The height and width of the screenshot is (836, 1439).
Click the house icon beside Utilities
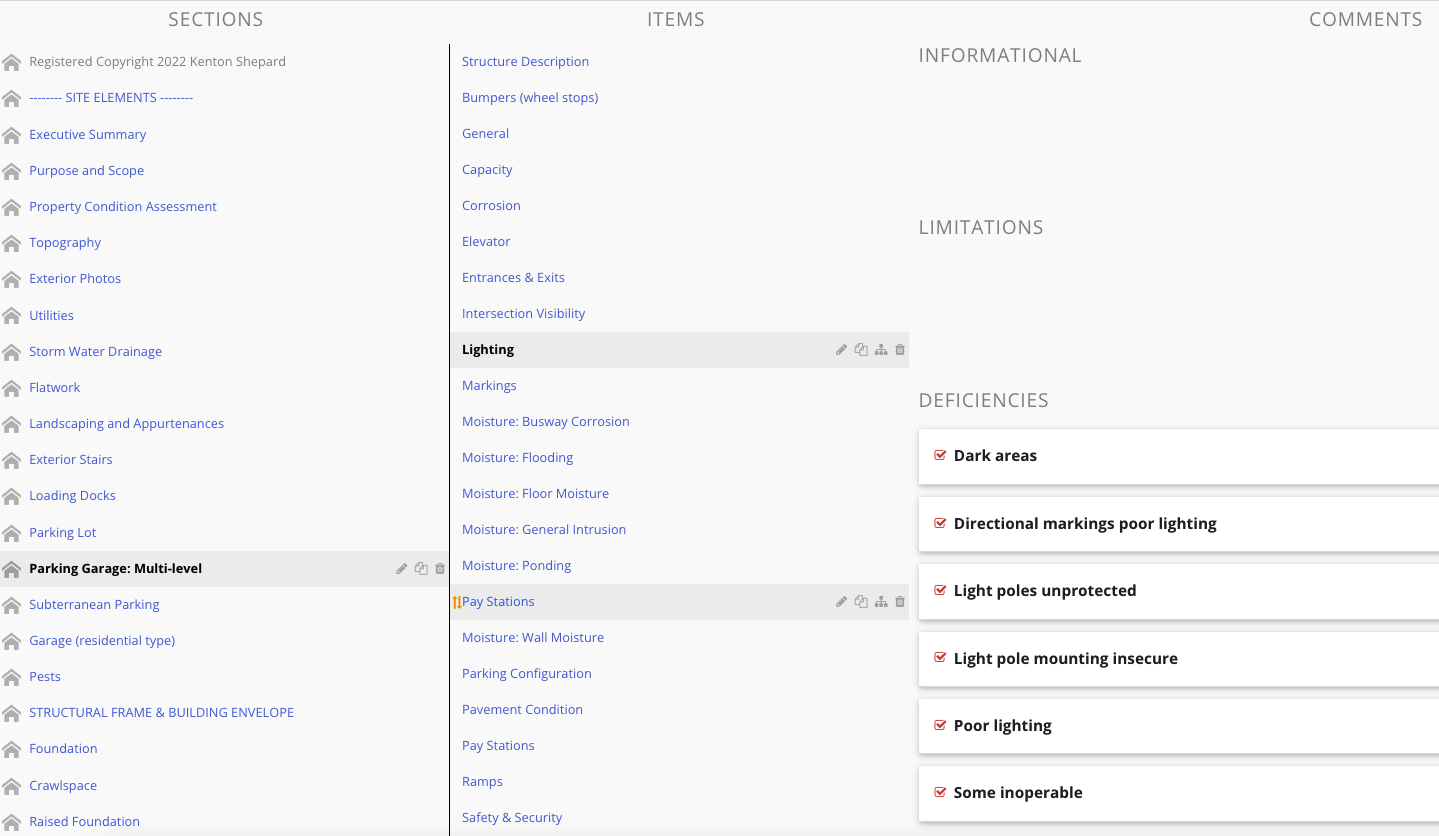[12, 316]
